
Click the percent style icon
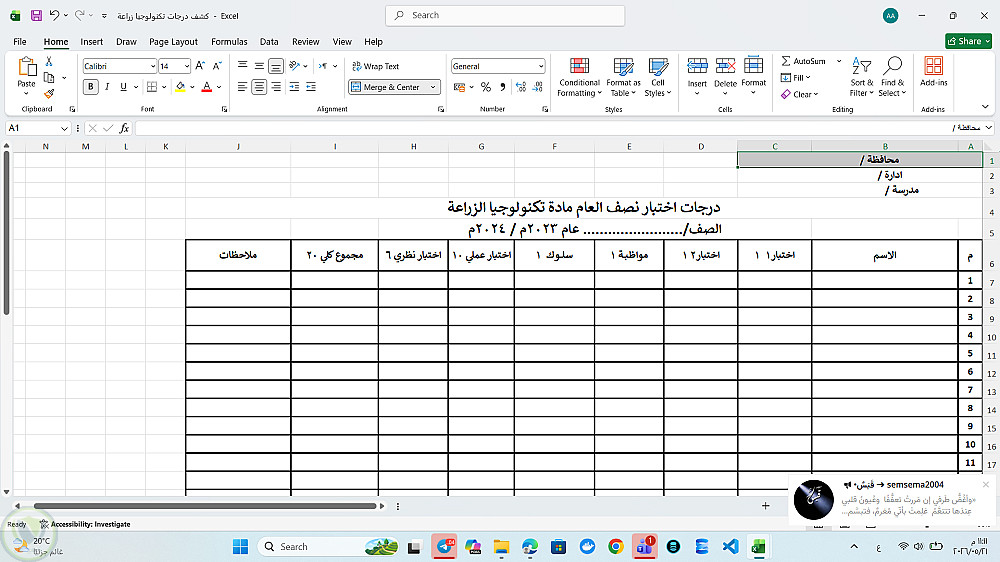486,87
